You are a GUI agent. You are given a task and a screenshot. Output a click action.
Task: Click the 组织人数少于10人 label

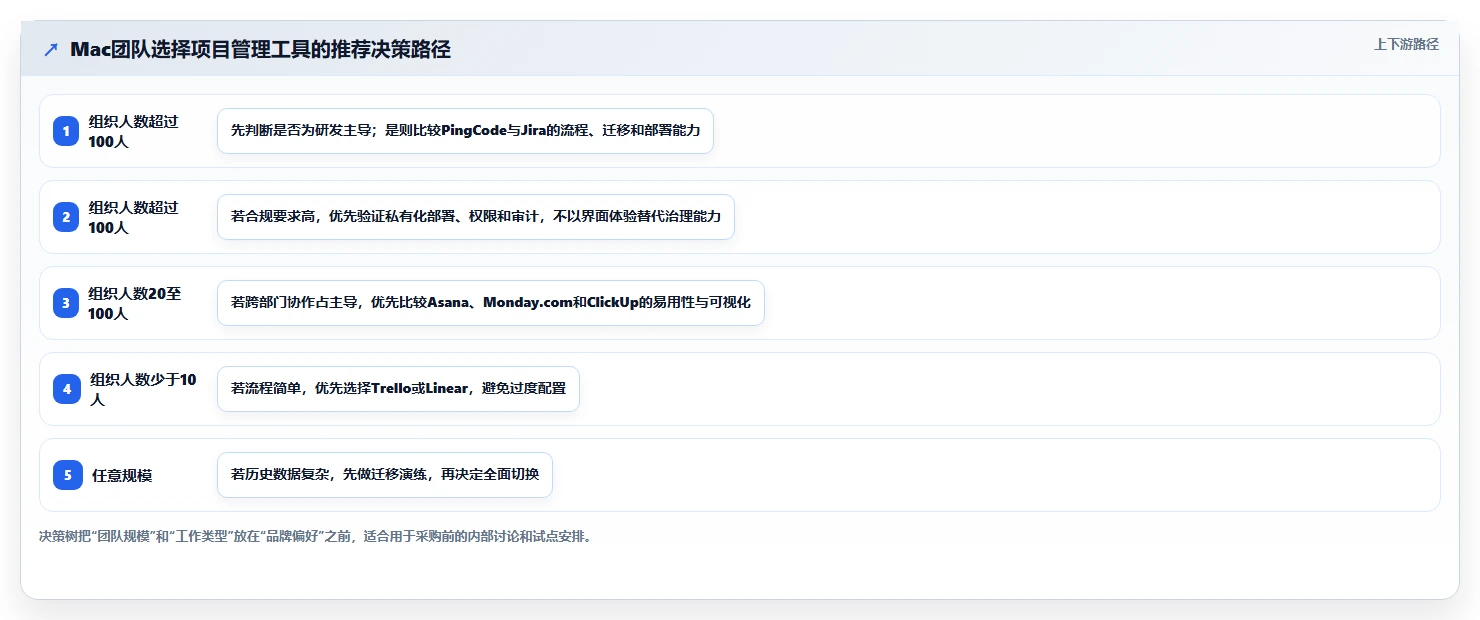(x=144, y=389)
